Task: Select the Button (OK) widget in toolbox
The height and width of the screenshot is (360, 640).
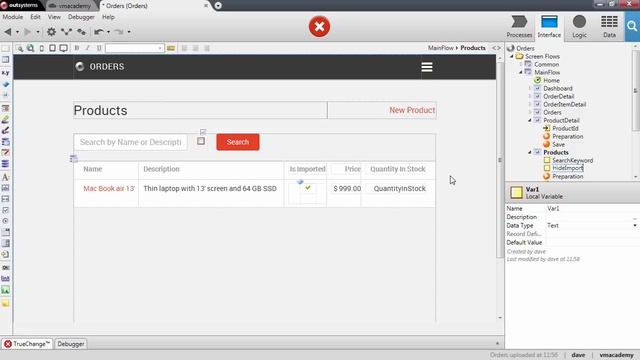Action: click(5, 268)
